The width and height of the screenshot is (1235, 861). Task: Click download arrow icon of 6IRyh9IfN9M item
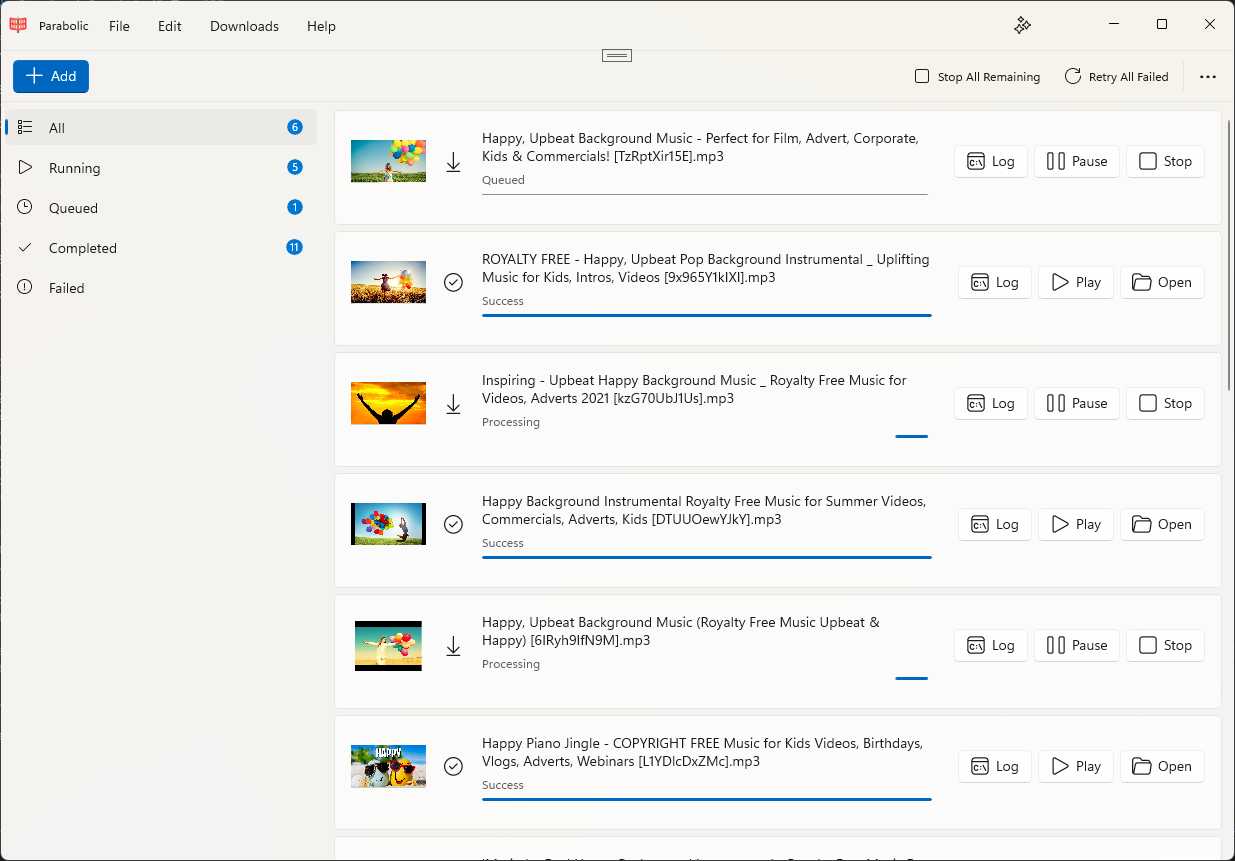pyautogui.click(x=453, y=646)
